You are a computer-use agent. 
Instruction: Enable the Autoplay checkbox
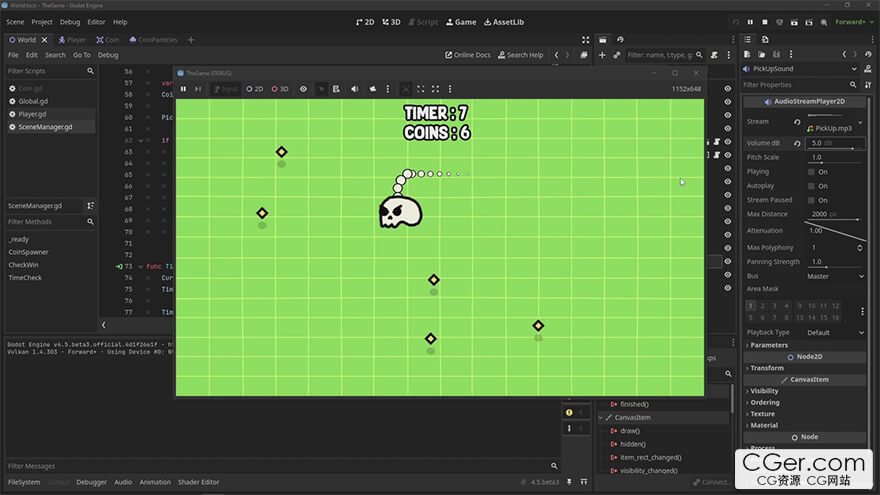(812, 186)
